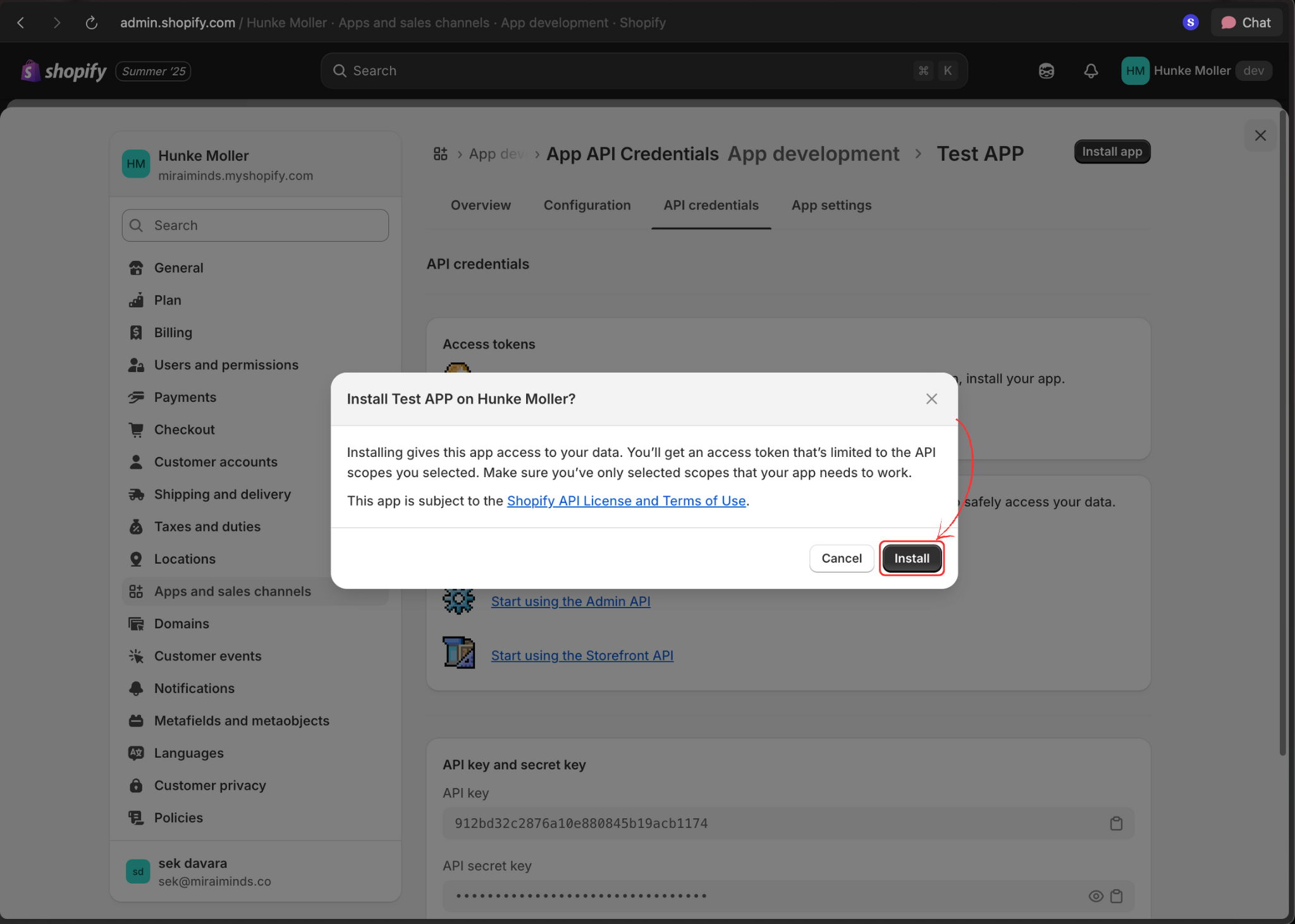Viewport: 1295px width, 924px height.
Task: Reload the admin page
Action: click(x=92, y=22)
